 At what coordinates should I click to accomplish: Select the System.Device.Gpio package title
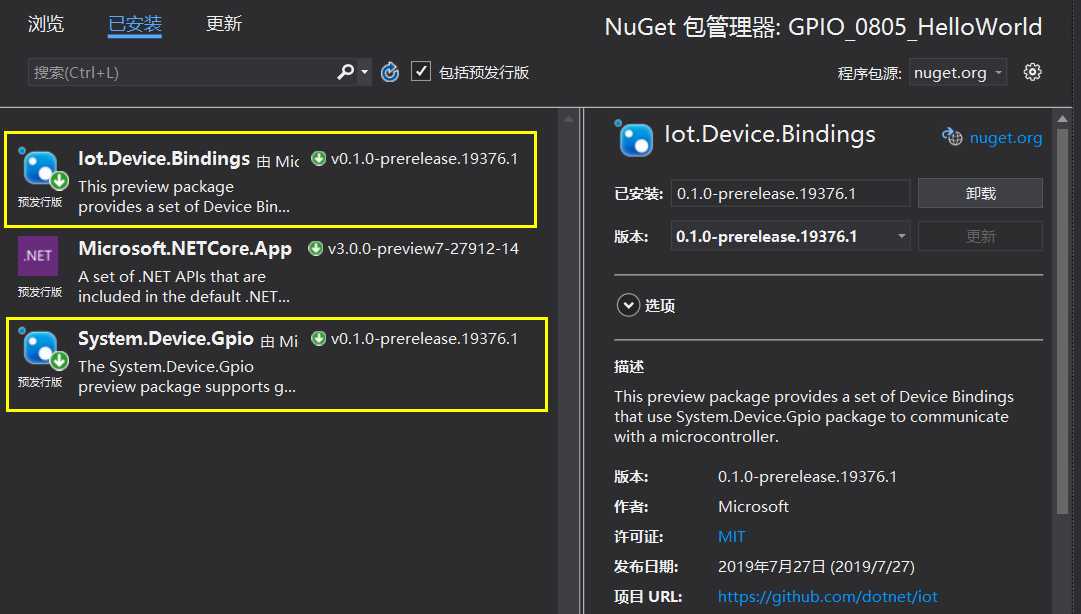[x=165, y=338]
